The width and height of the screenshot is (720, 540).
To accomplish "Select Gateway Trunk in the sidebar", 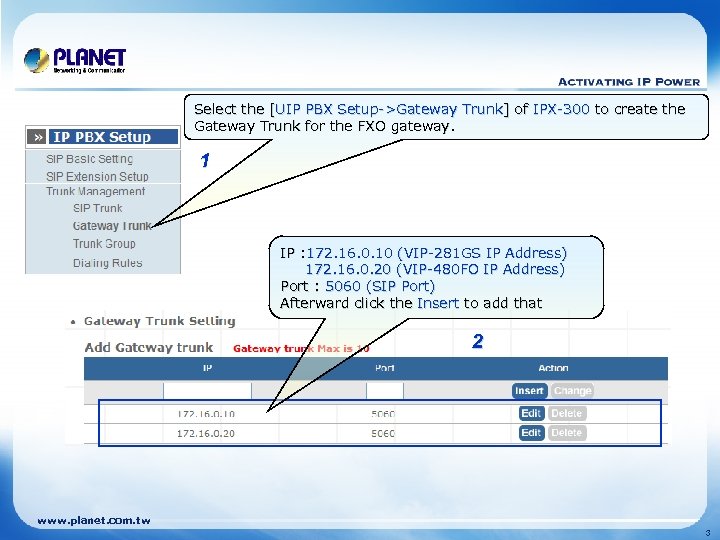I will click(112, 225).
